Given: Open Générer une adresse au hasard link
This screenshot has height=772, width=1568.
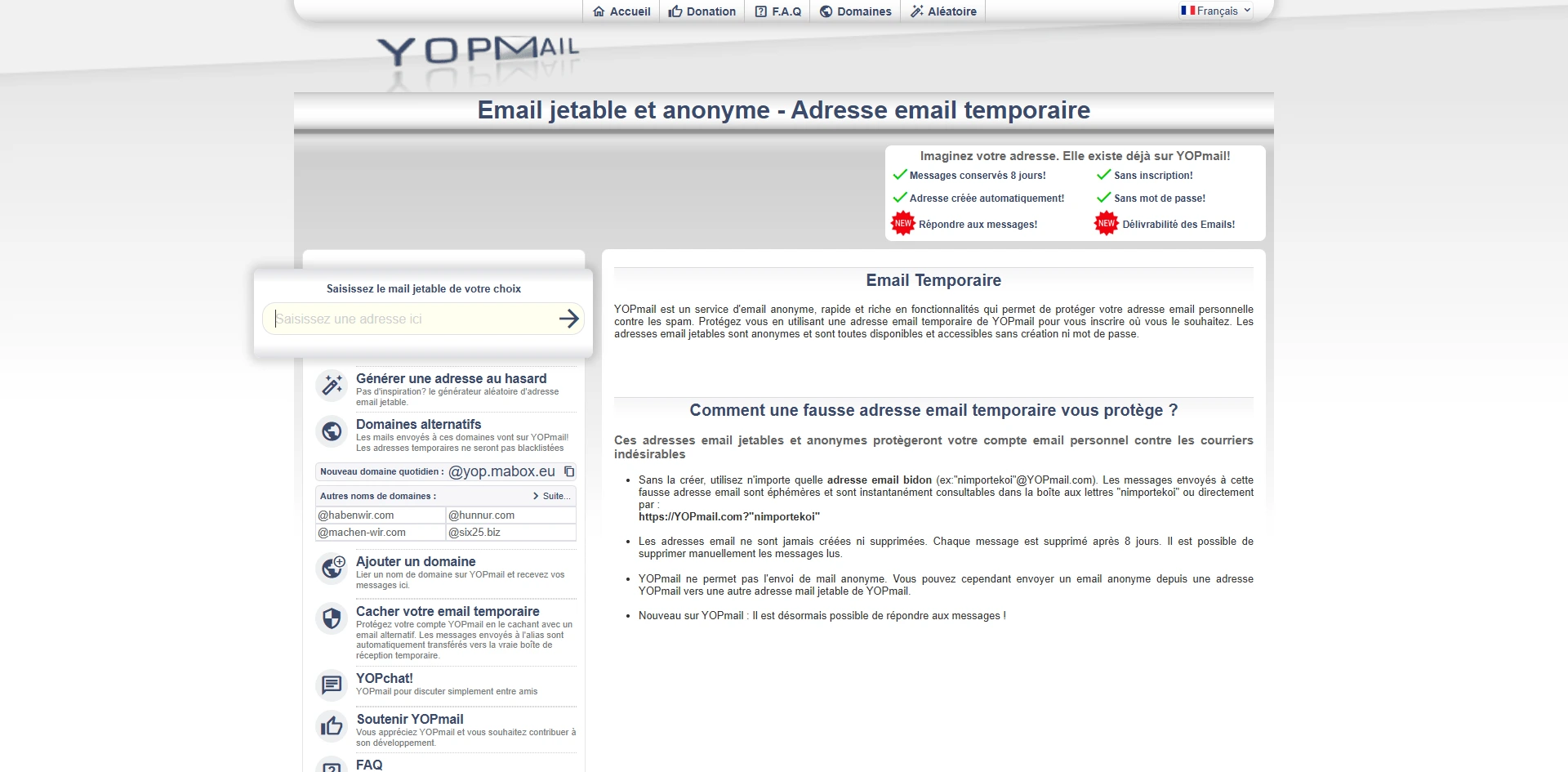Looking at the screenshot, I should click(x=452, y=378).
